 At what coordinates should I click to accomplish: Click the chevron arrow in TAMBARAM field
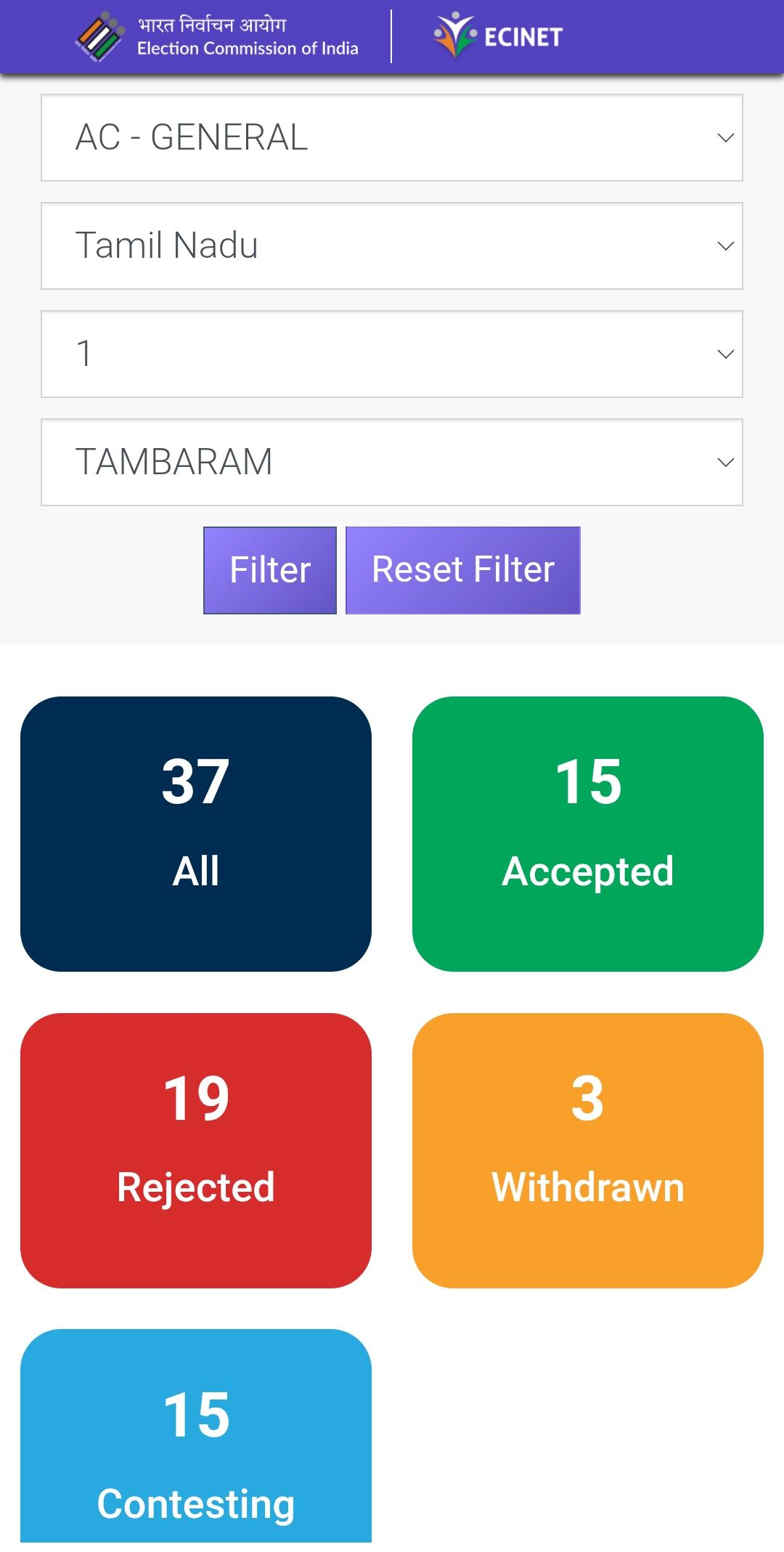[x=725, y=462]
